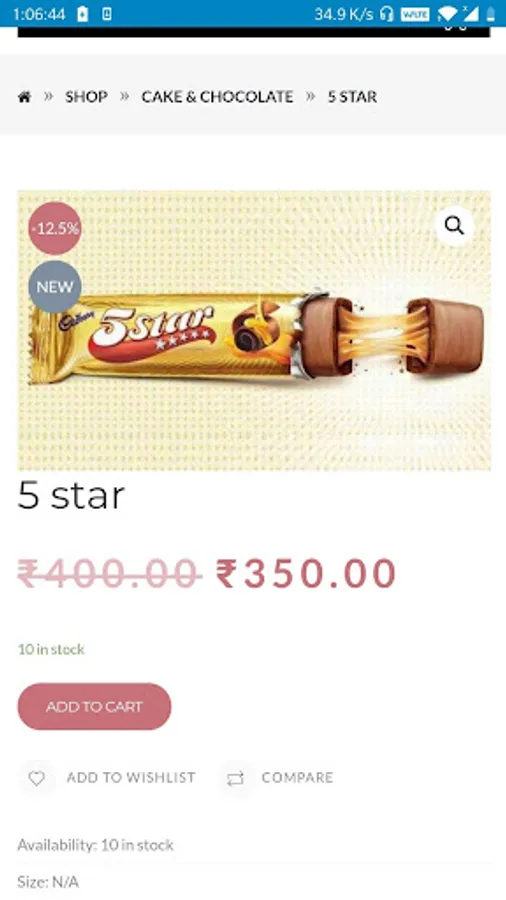Viewport: 506px width, 900px height.
Task: Select the 5 STAR breadcrumb item
Action: [352, 97]
